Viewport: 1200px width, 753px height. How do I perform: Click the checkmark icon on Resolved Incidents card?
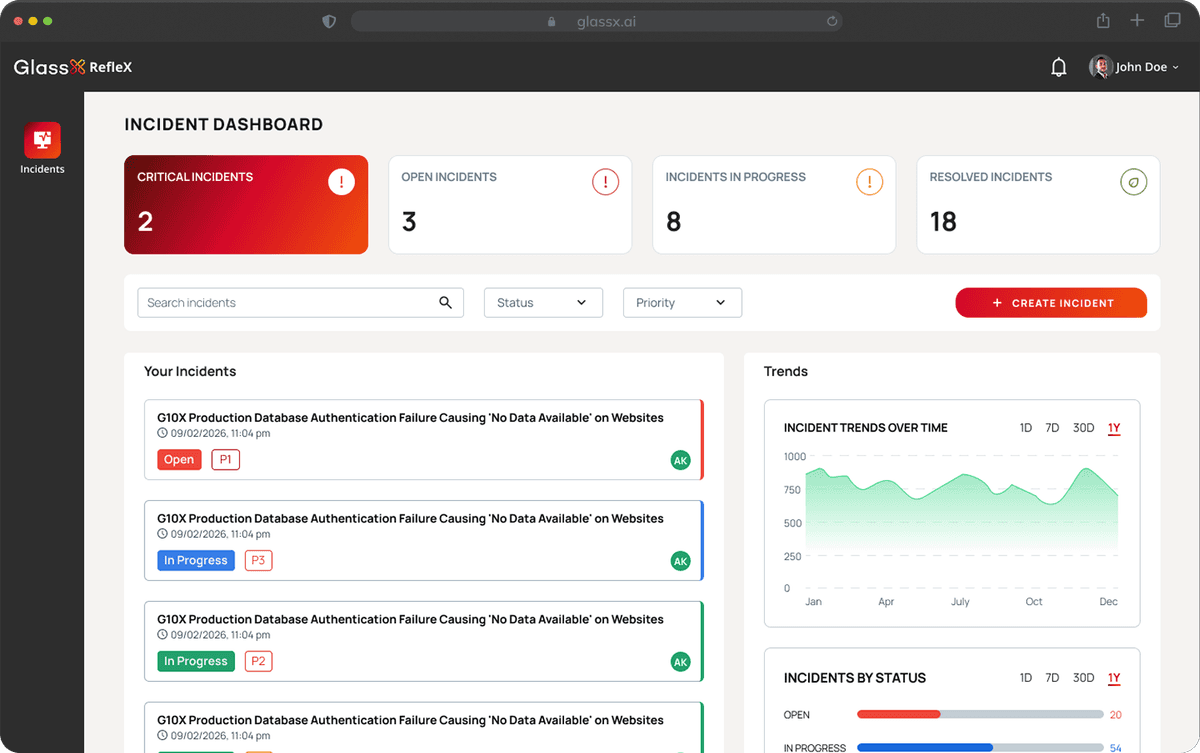point(1133,181)
